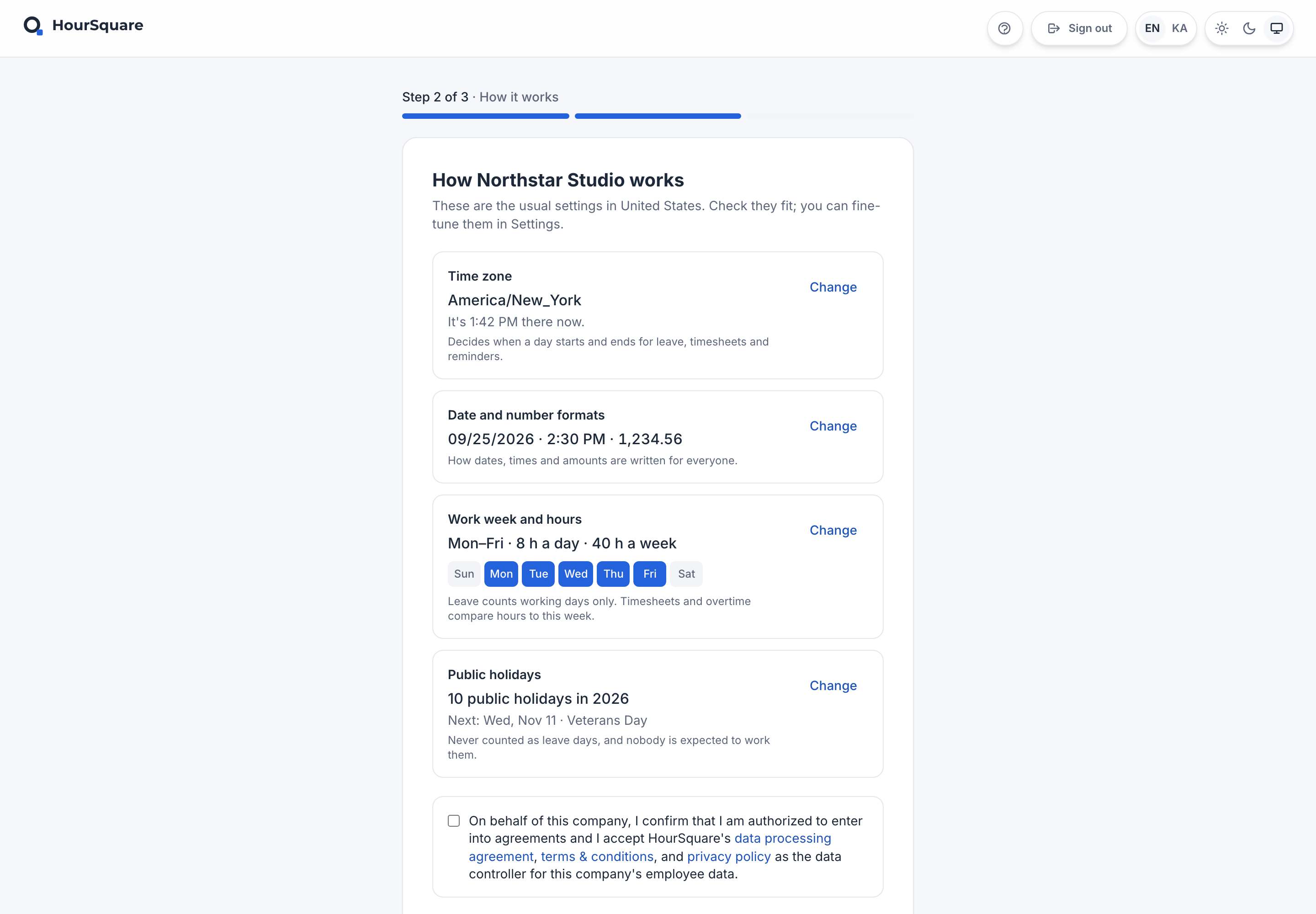The height and width of the screenshot is (914, 1316).
Task: Click the 'How Northstar Studio works' heading
Action: coord(558,180)
